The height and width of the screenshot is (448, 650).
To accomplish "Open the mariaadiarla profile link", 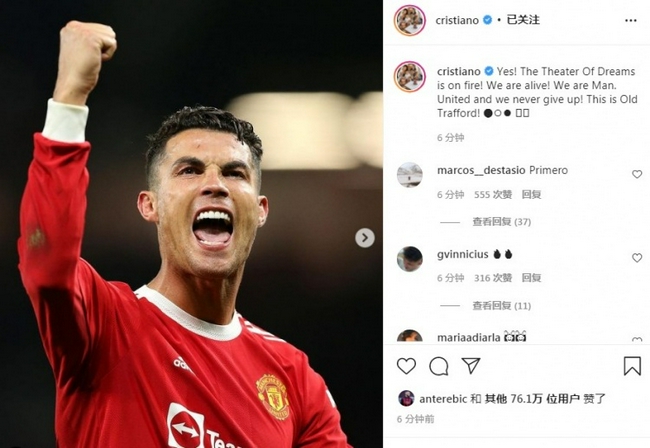I will (468, 338).
